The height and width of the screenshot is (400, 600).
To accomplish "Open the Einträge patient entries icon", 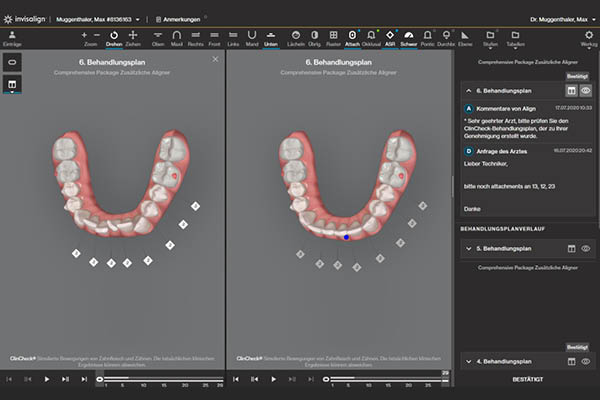I will (12, 39).
